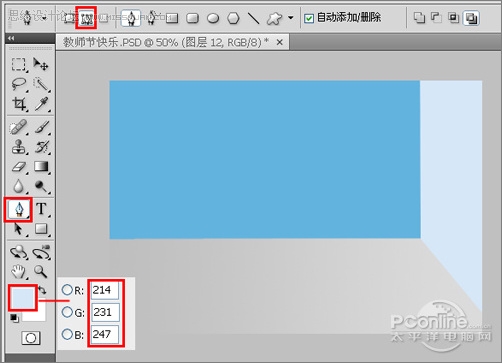Screen dimensions: 502x363
Task: Select the 3D Orbit camera tool
Action: click(x=41, y=252)
